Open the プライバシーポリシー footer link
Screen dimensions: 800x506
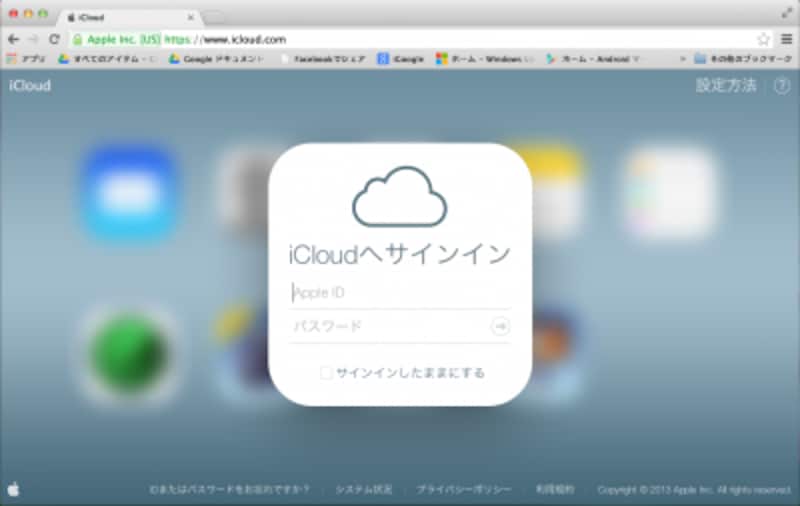[x=464, y=489]
